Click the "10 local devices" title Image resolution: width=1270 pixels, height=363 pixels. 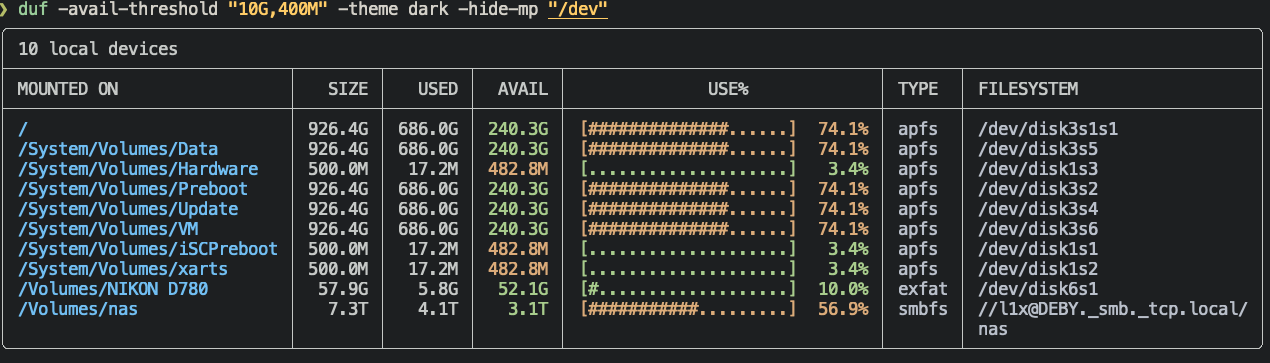[98, 48]
